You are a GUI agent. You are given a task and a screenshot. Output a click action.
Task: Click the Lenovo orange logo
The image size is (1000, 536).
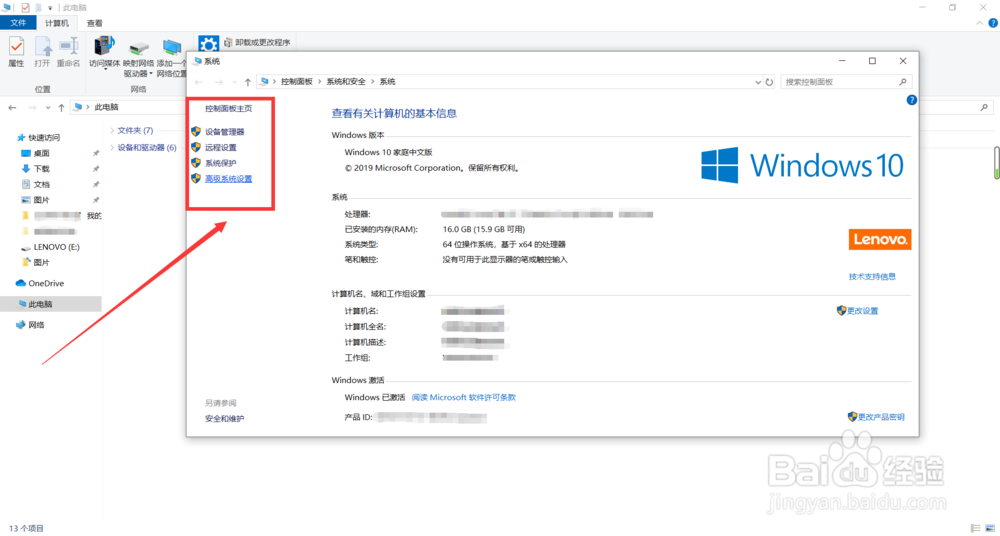(879, 239)
